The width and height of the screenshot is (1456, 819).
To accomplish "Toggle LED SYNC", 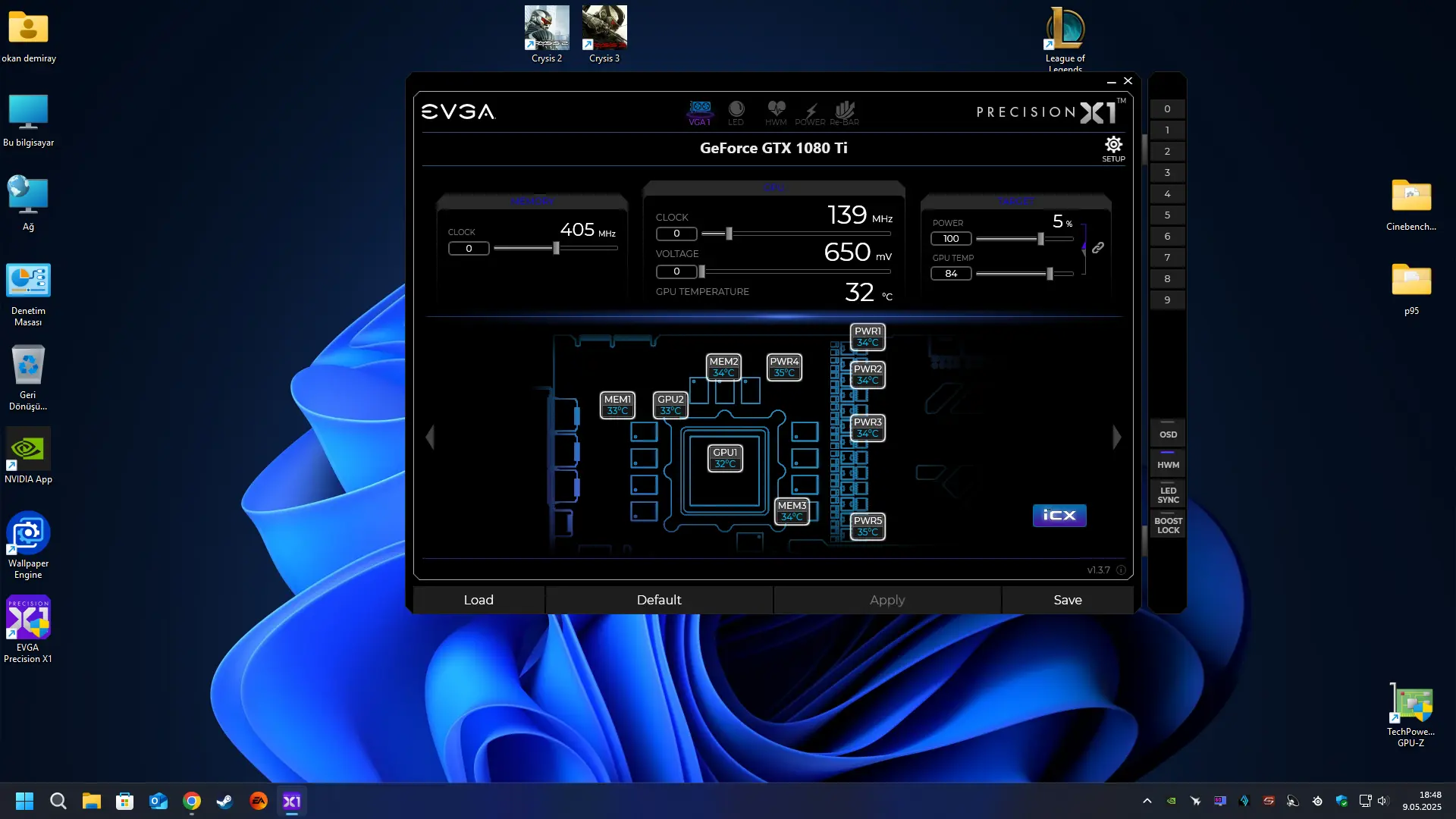I will [1168, 494].
